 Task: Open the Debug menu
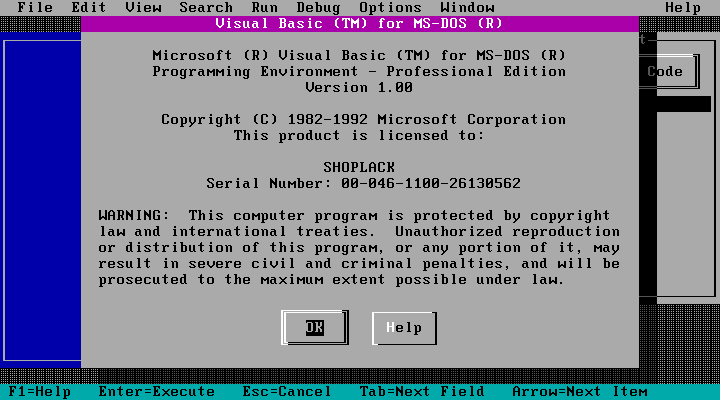tap(318, 7)
